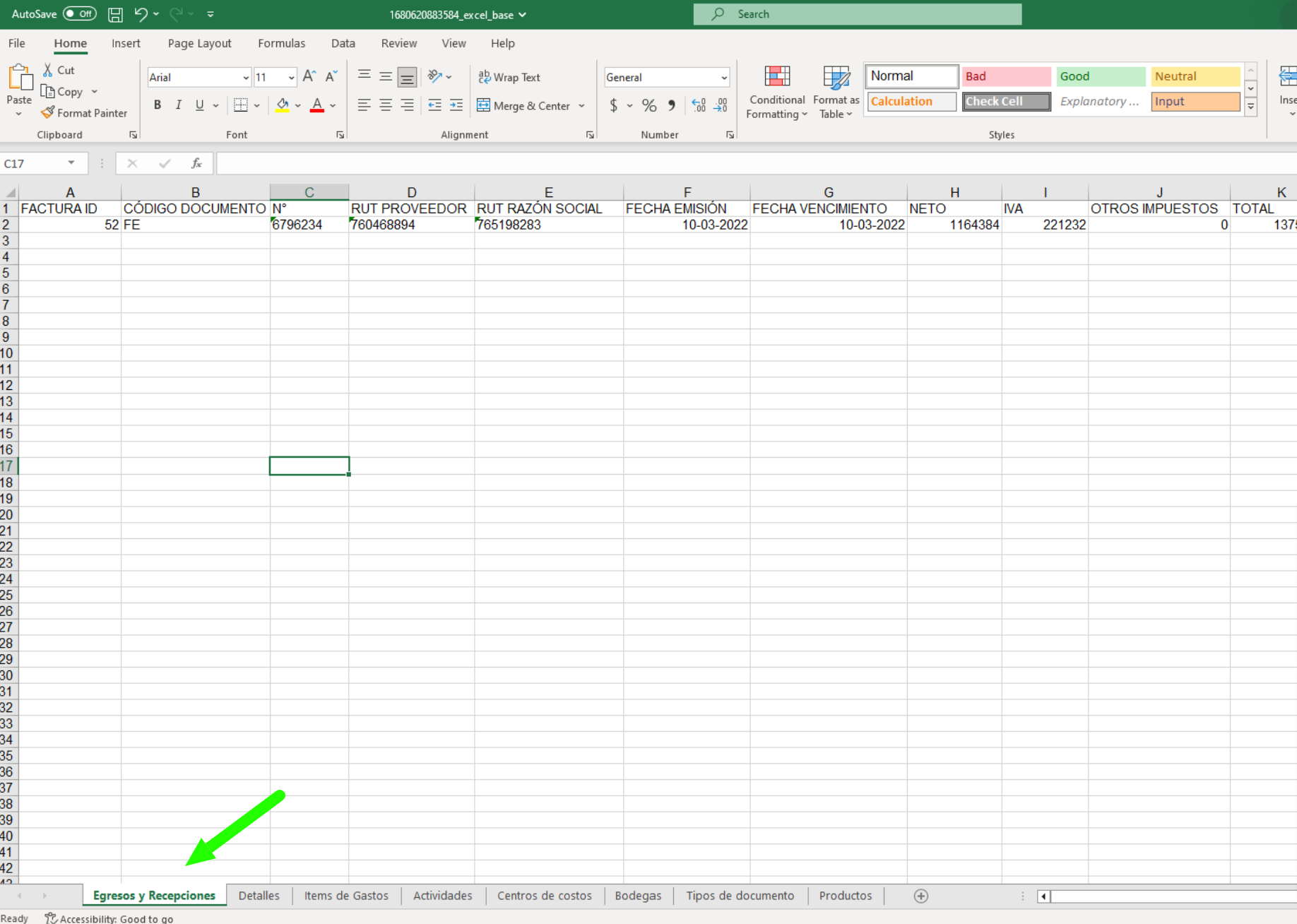The height and width of the screenshot is (924, 1297).
Task: Open Conditional Formatting menu
Action: click(776, 93)
